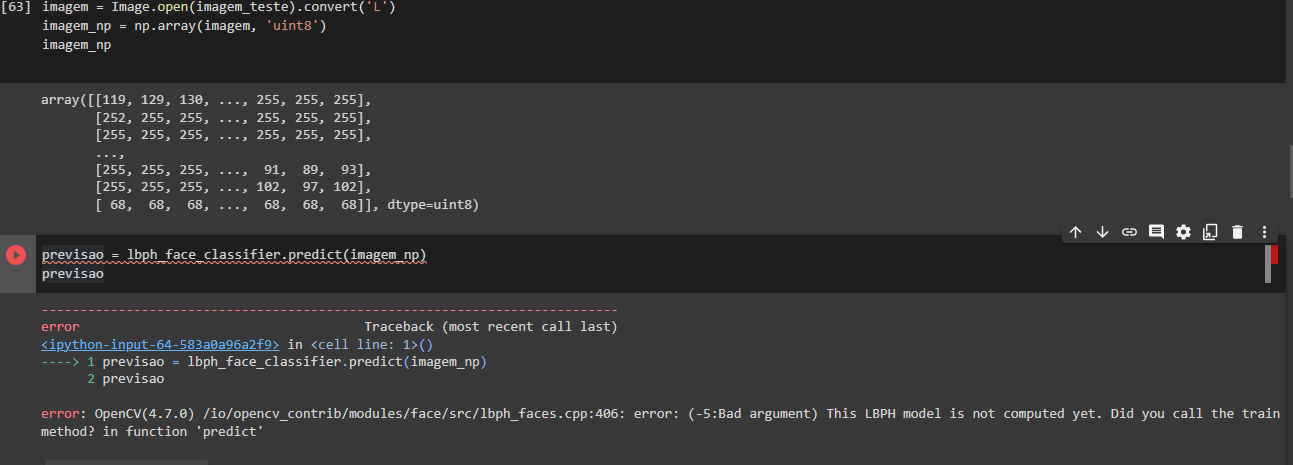The width and height of the screenshot is (1293, 465).
Task: Click the [63] execution count label
Action: 17,7
